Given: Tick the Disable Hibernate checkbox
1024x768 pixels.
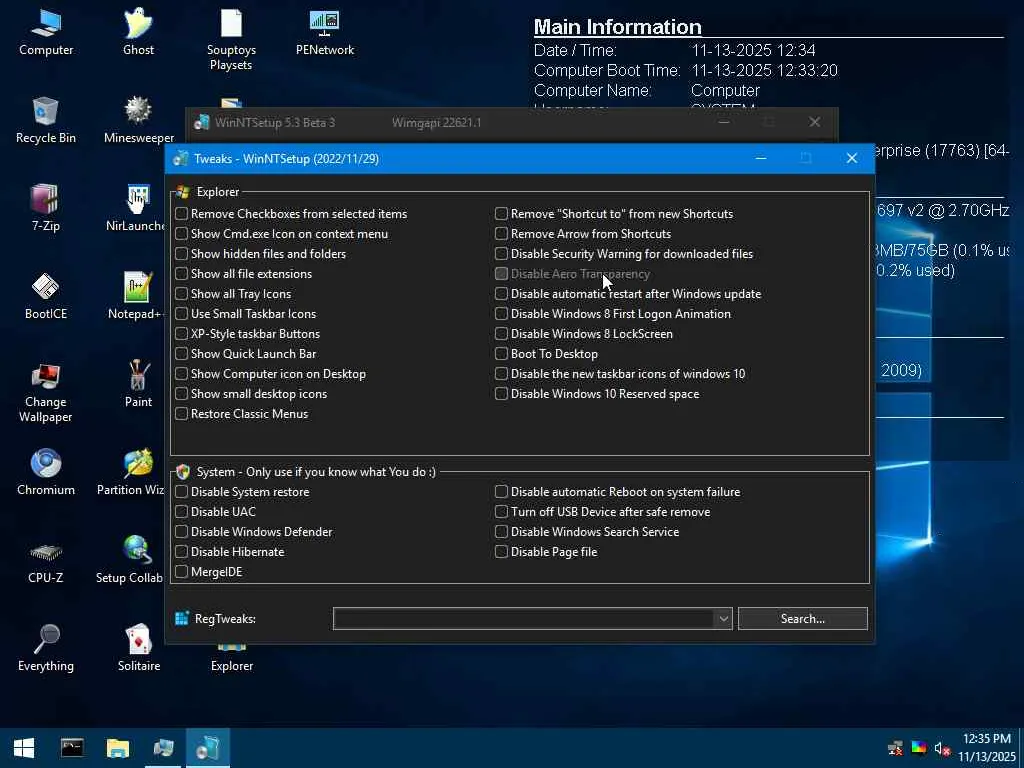Looking at the screenshot, I should click(x=182, y=552).
